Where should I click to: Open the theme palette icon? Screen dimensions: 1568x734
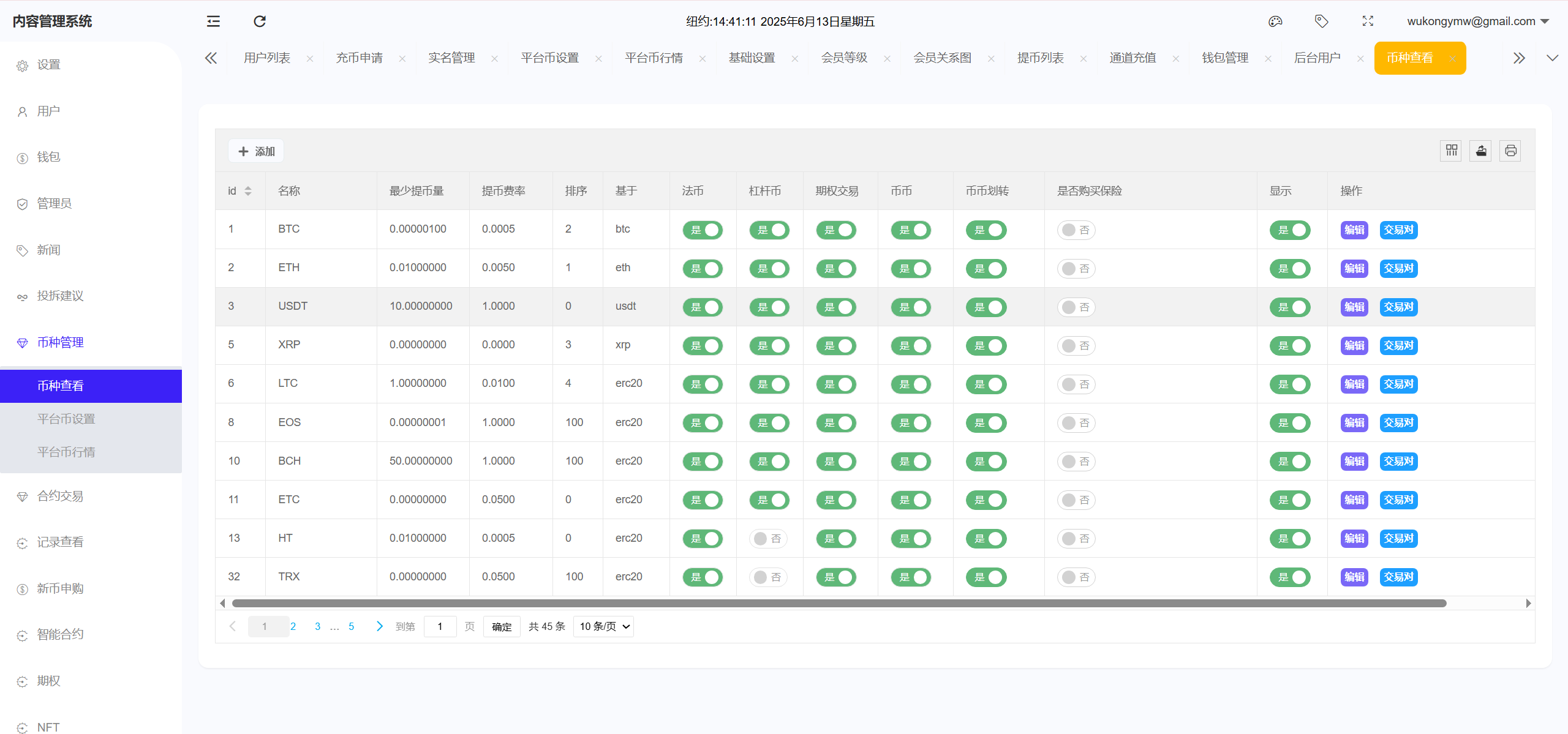[x=1275, y=21]
